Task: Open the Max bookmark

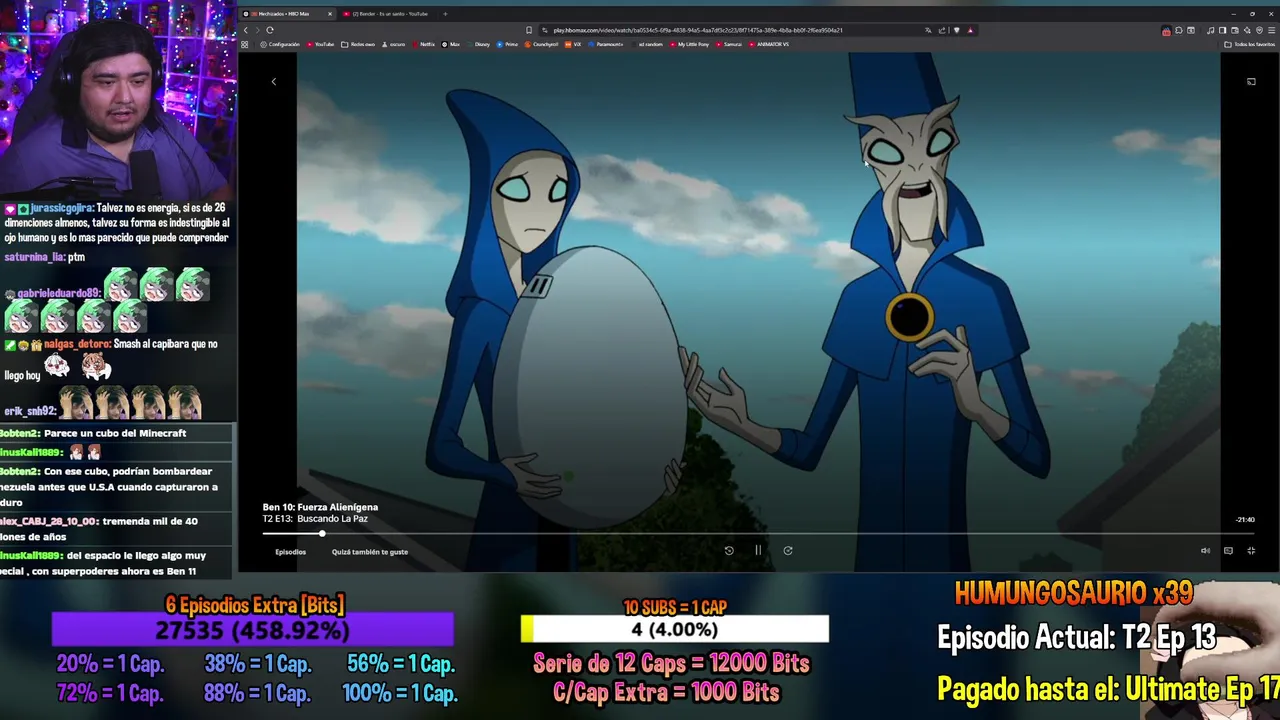Action: point(450,44)
